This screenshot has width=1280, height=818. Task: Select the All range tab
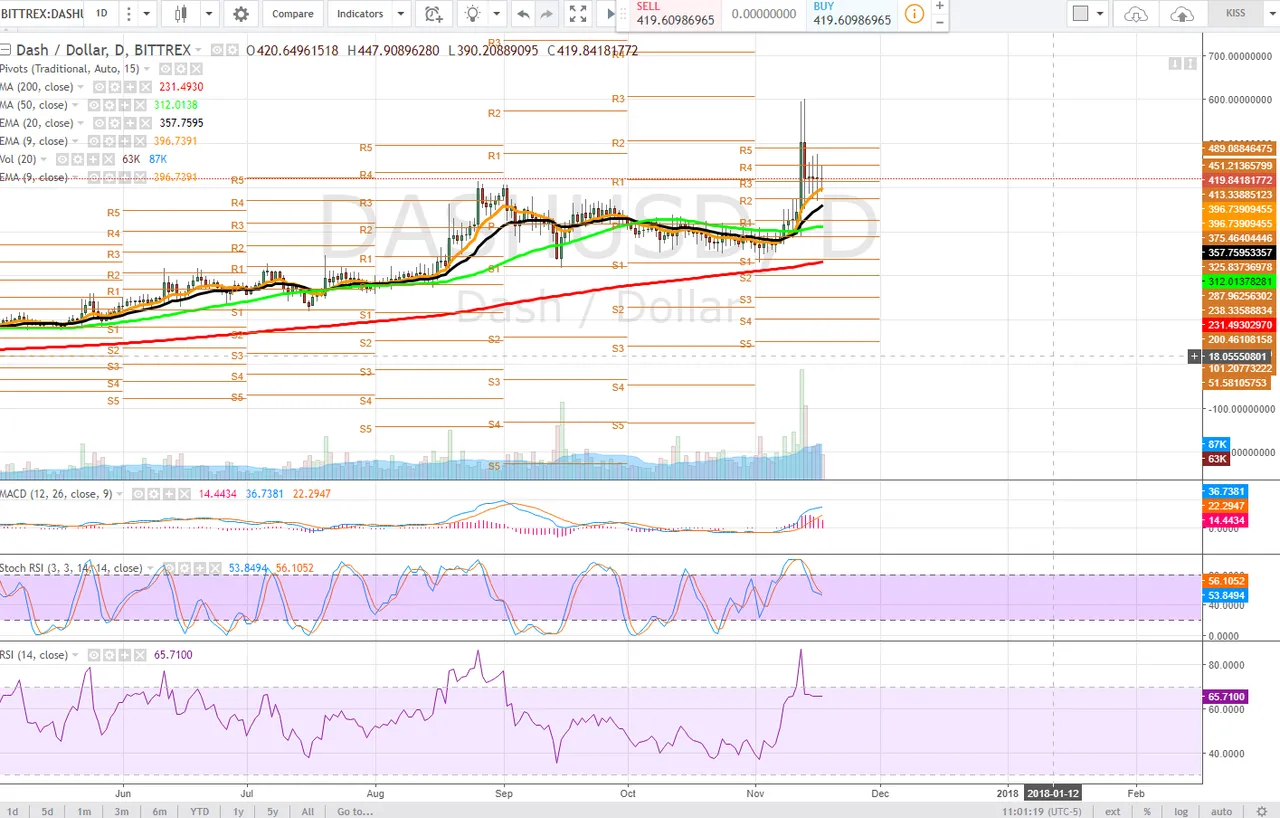click(x=308, y=811)
